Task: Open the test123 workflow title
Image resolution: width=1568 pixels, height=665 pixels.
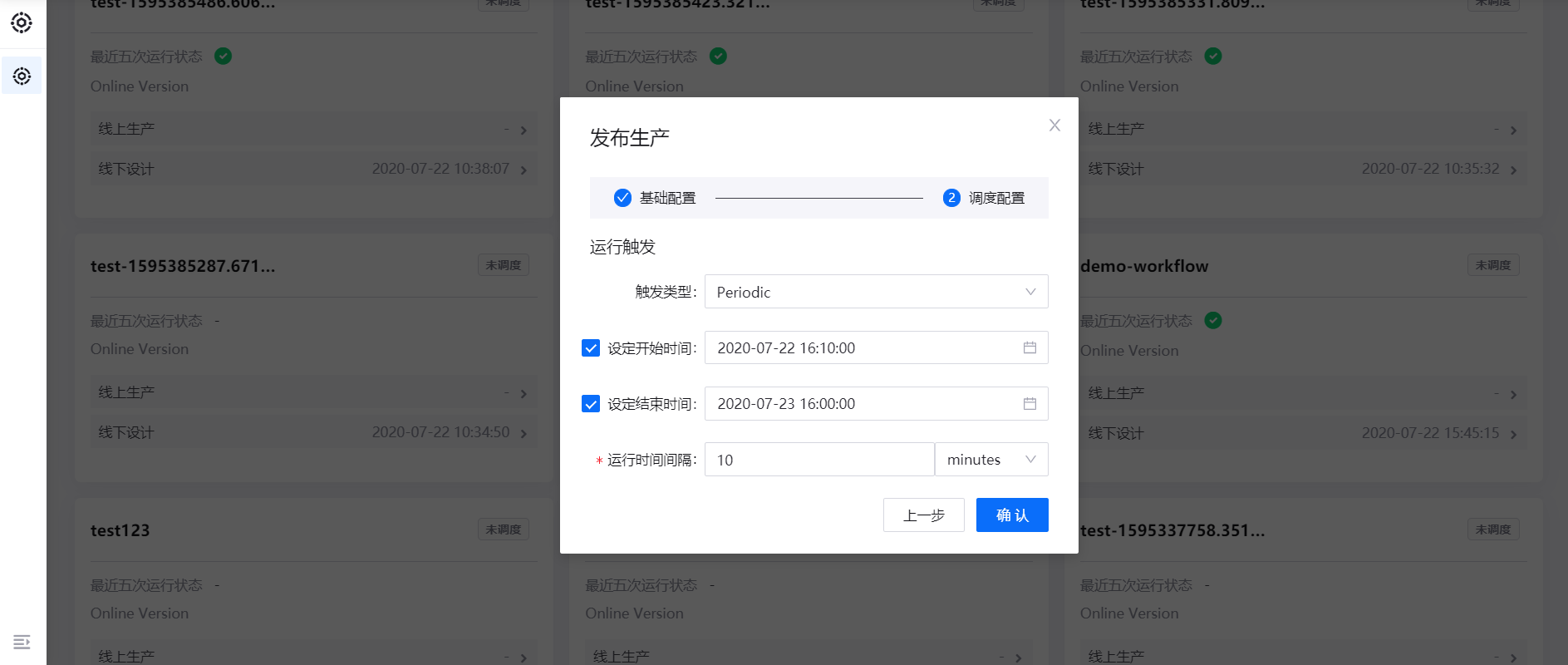Action: (x=120, y=530)
